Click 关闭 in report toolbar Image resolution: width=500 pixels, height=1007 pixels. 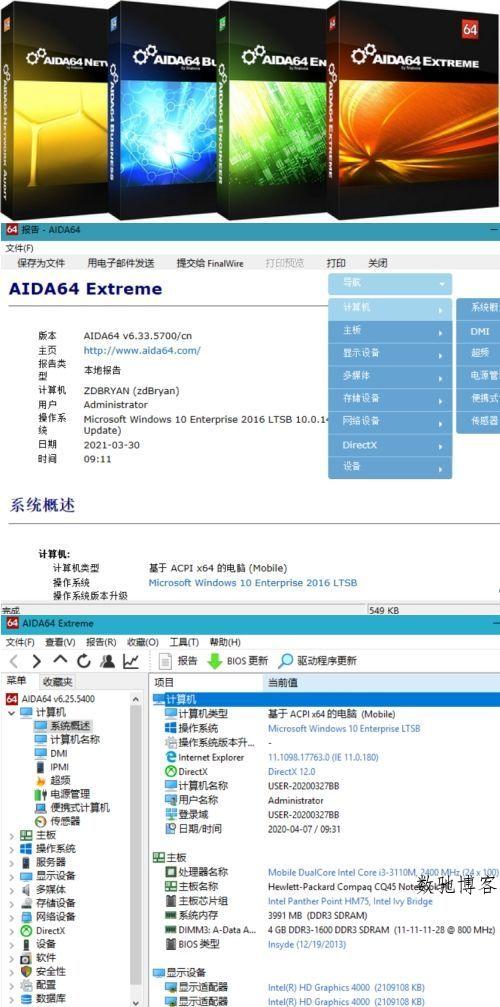coord(377,263)
